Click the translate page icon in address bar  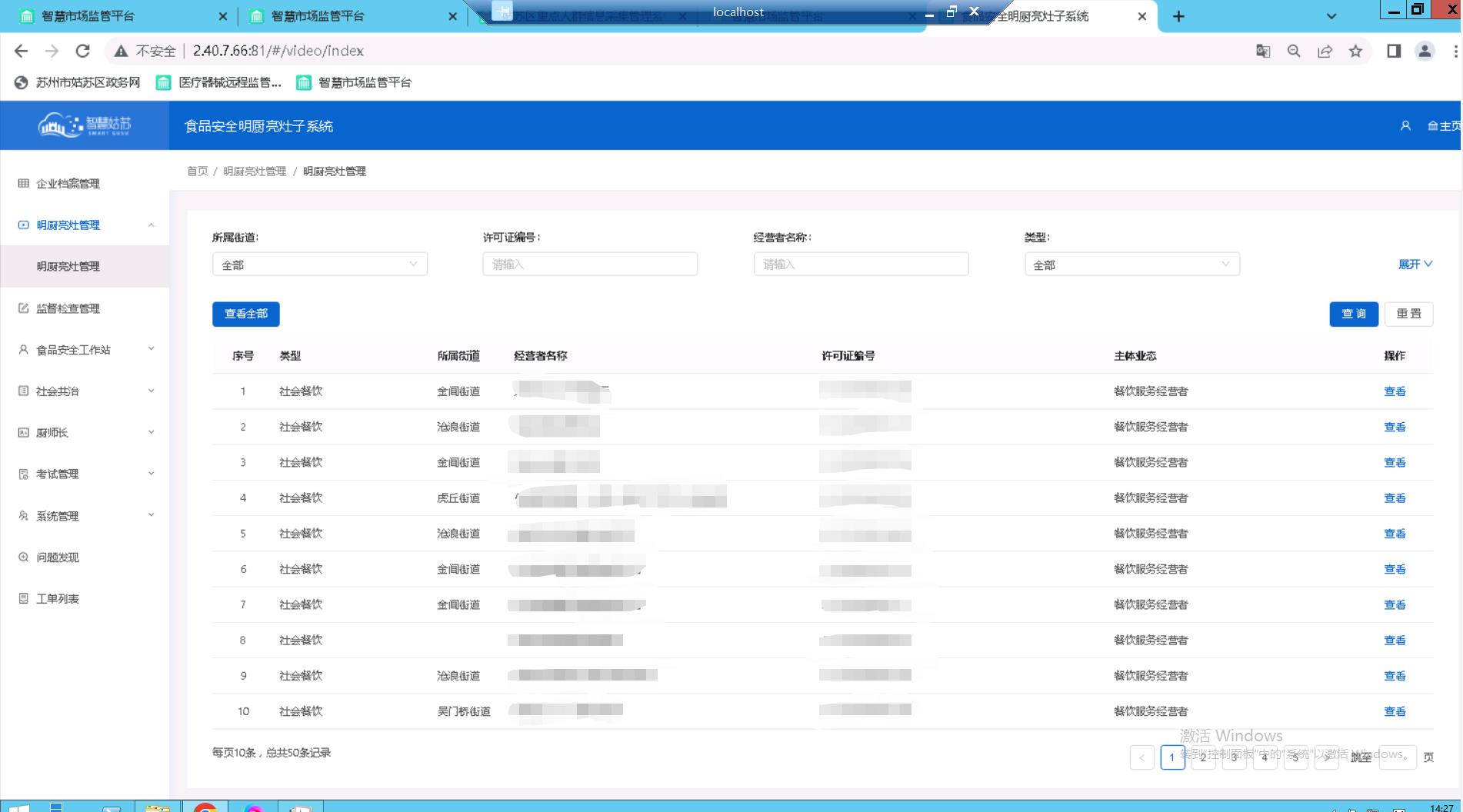point(1263,51)
